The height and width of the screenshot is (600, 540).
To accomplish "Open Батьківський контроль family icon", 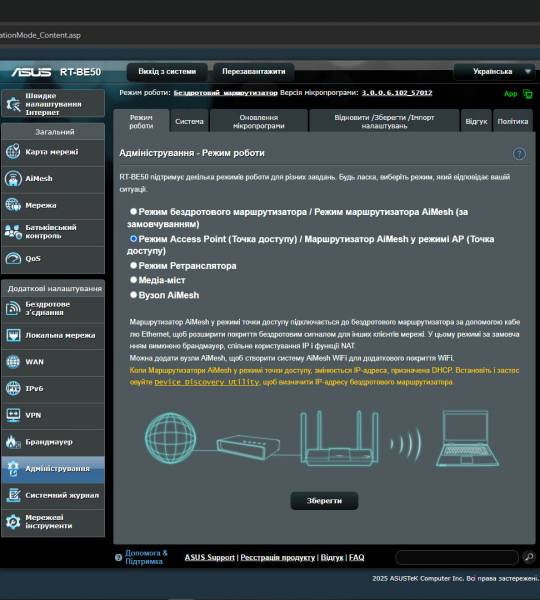I will (x=13, y=232).
